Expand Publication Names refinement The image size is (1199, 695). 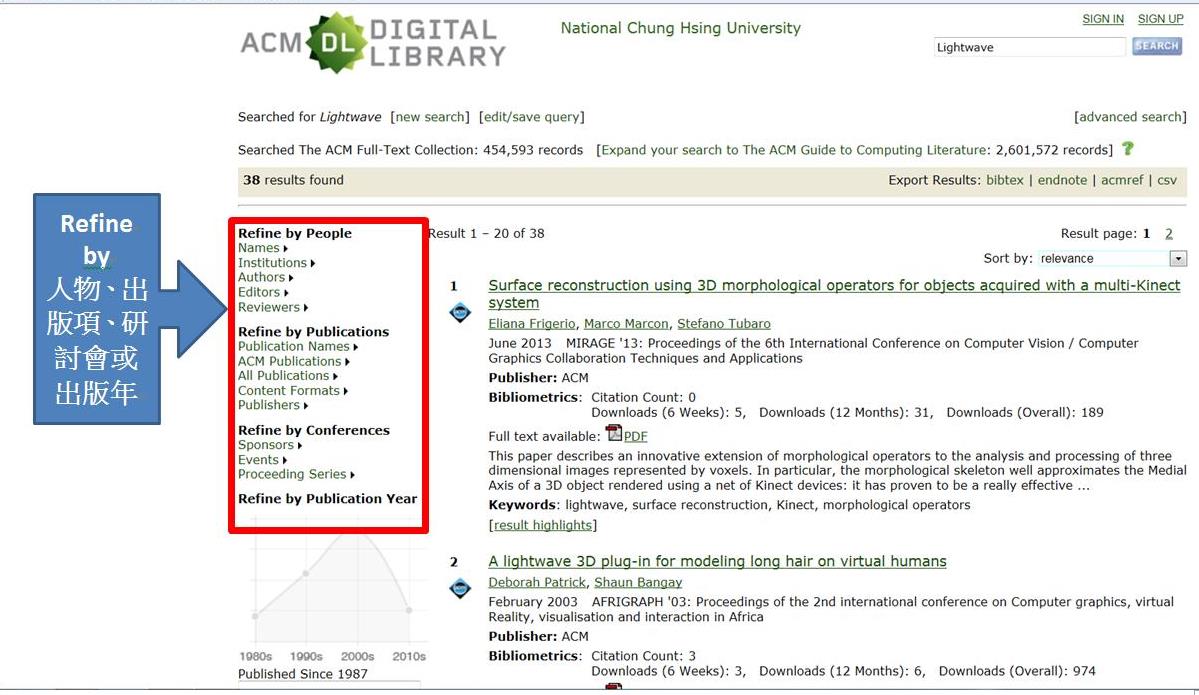297,346
